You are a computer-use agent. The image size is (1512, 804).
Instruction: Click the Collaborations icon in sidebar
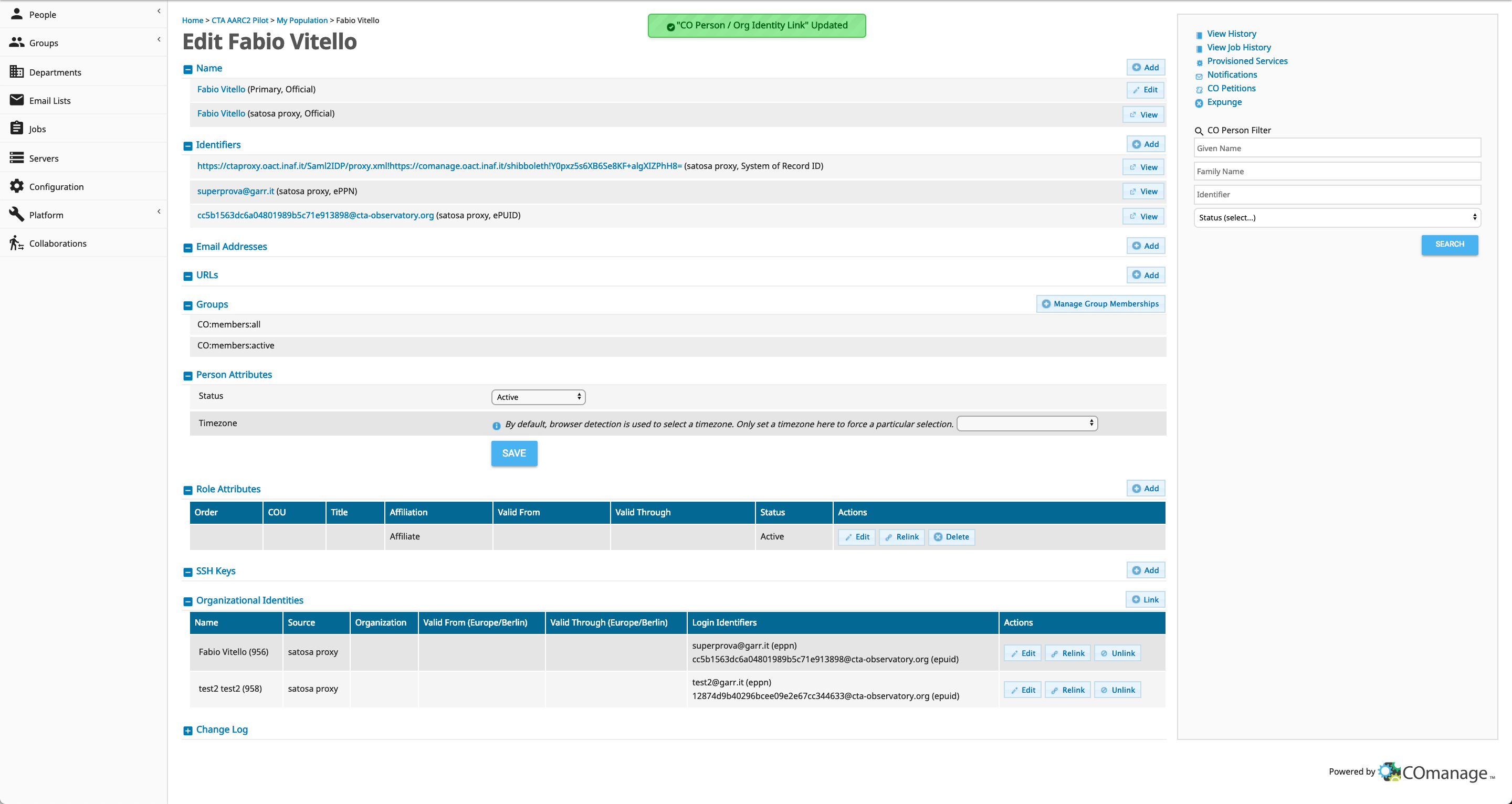[17, 243]
